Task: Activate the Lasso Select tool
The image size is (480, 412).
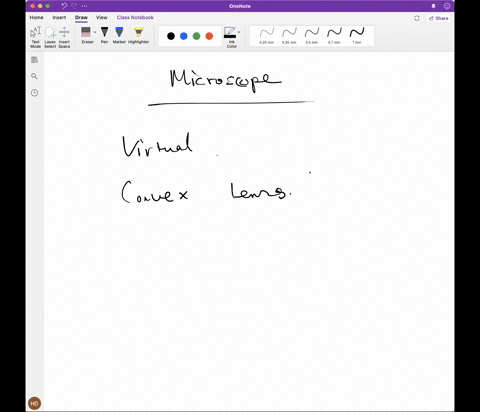Action: 50,37
